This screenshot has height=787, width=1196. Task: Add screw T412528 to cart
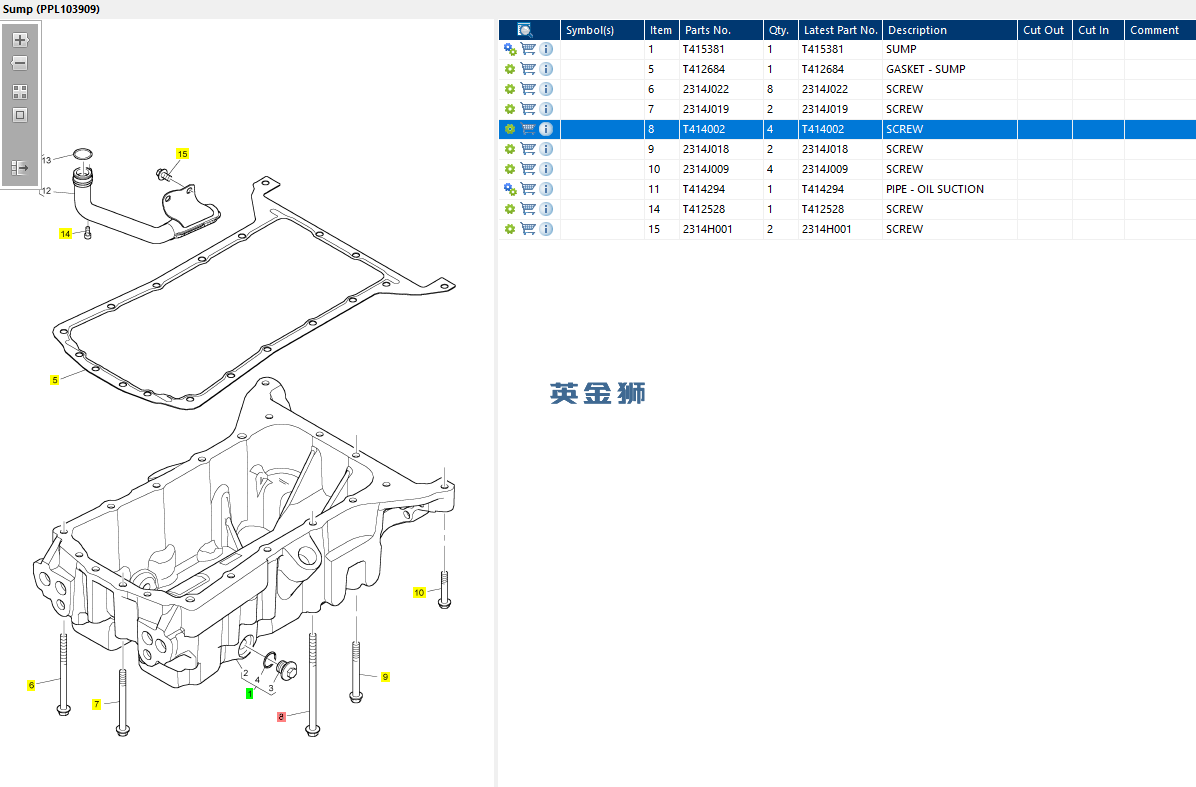point(528,208)
